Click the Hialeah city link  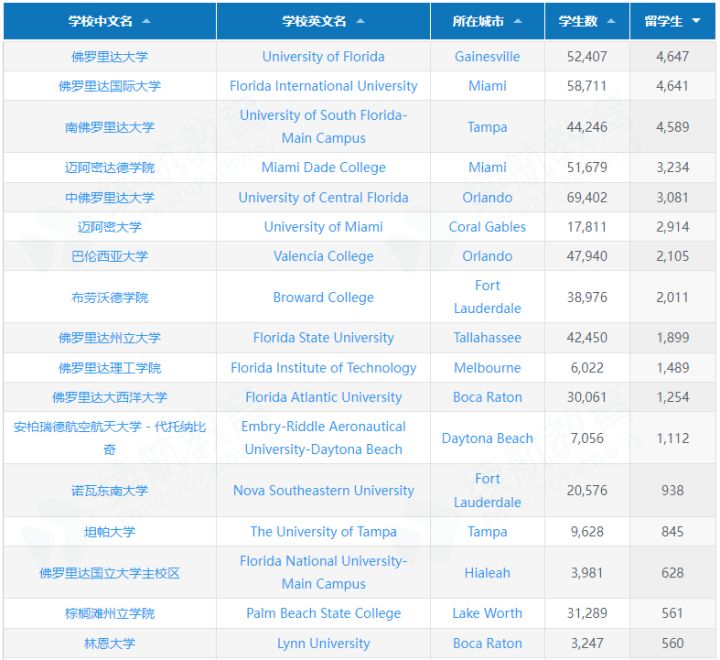tap(487, 573)
